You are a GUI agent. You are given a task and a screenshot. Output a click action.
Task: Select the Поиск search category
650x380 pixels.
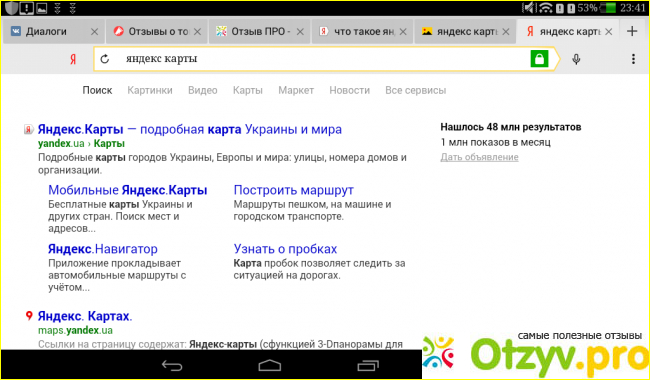click(97, 90)
